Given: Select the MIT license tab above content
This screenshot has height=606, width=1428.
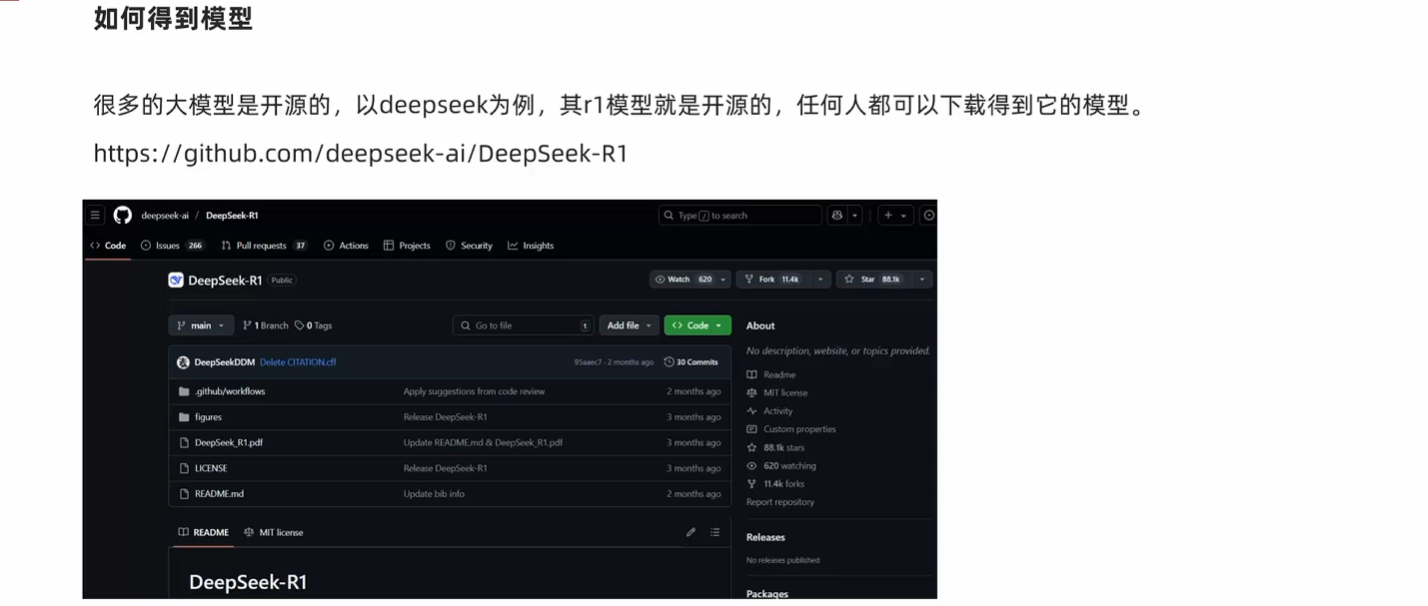Looking at the screenshot, I should (x=273, y=532).
